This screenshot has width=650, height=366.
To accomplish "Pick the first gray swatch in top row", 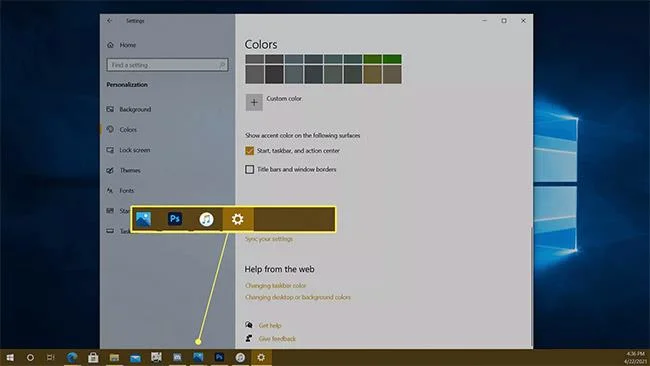I will click(x=255, y=59).
